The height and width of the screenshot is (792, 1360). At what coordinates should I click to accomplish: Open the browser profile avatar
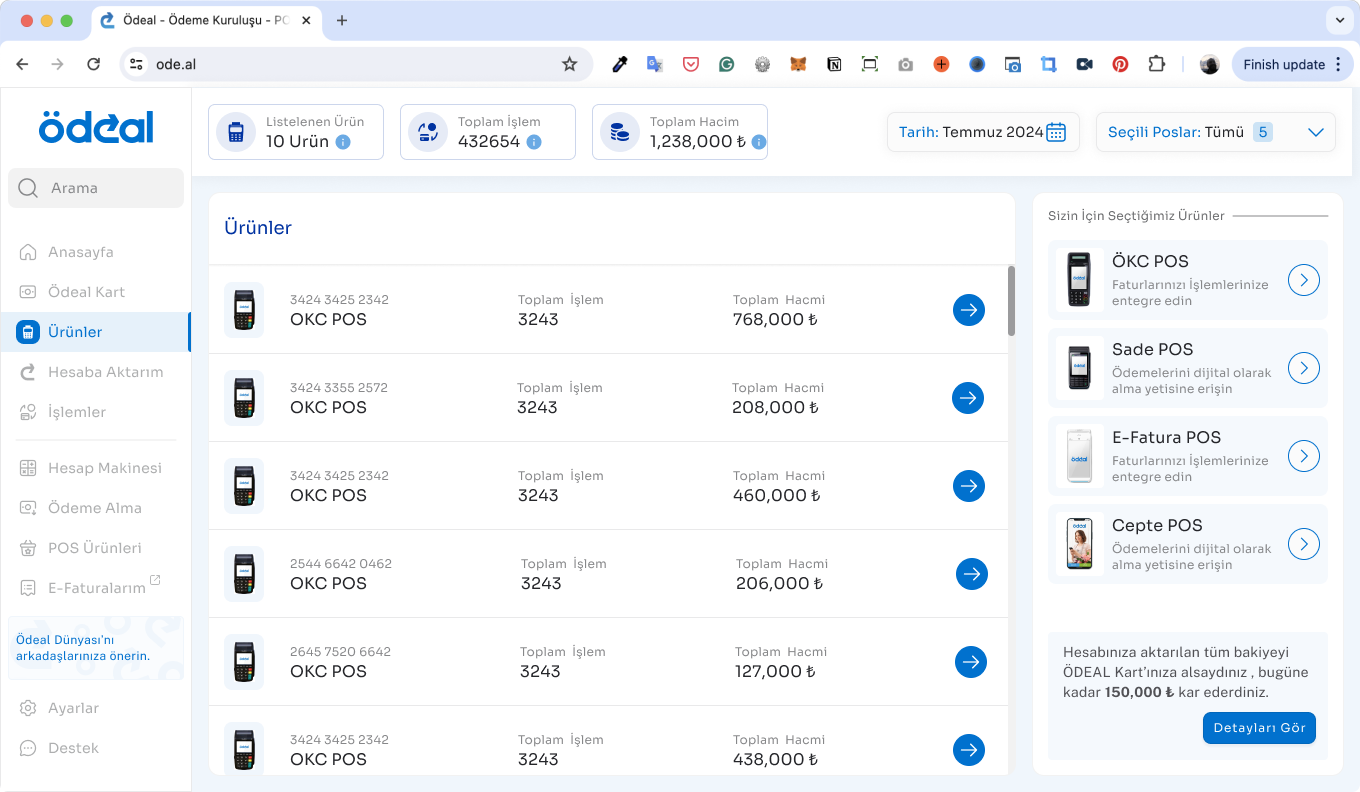coord(1209,64)
